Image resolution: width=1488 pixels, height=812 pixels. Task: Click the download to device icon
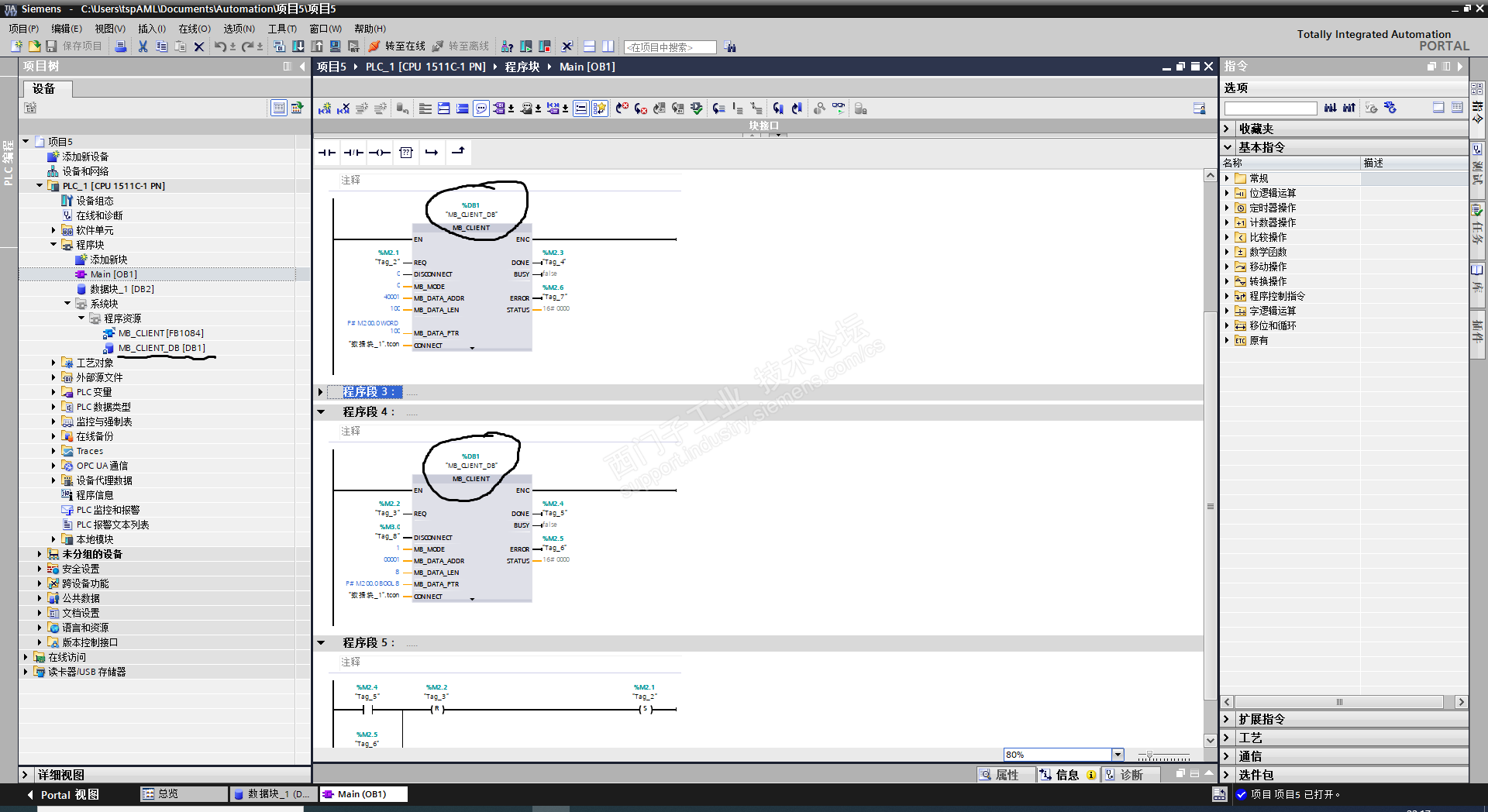click(x=298, y=46)
